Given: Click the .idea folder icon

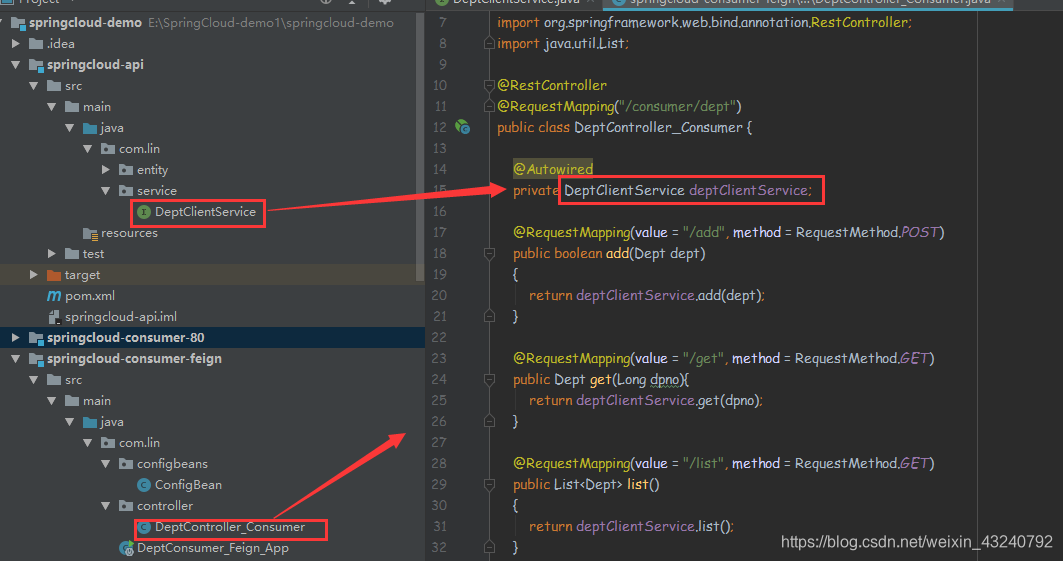Looking at the screenshot, I should point(36,44).
